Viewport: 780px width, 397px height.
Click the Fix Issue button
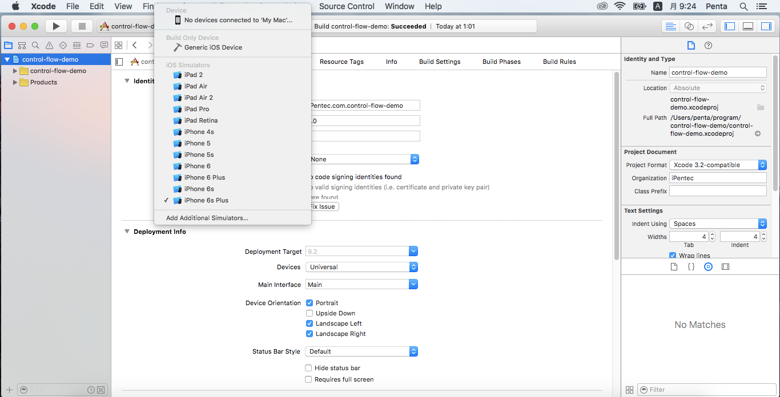click(x=323, y=206)
